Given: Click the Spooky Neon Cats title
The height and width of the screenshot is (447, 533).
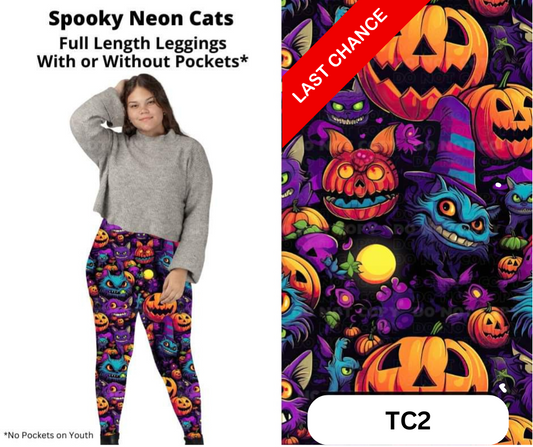Looking at the screenshot, I should (x=141, y=19).
